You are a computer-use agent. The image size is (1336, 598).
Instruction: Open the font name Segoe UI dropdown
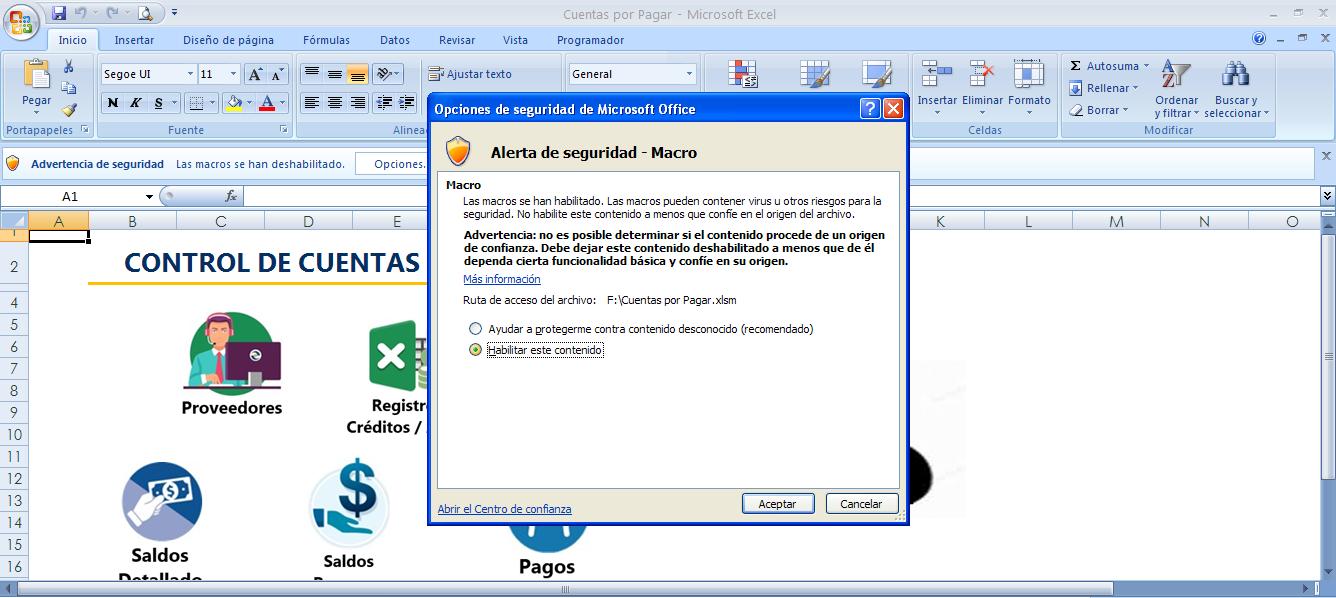[190, 74]
